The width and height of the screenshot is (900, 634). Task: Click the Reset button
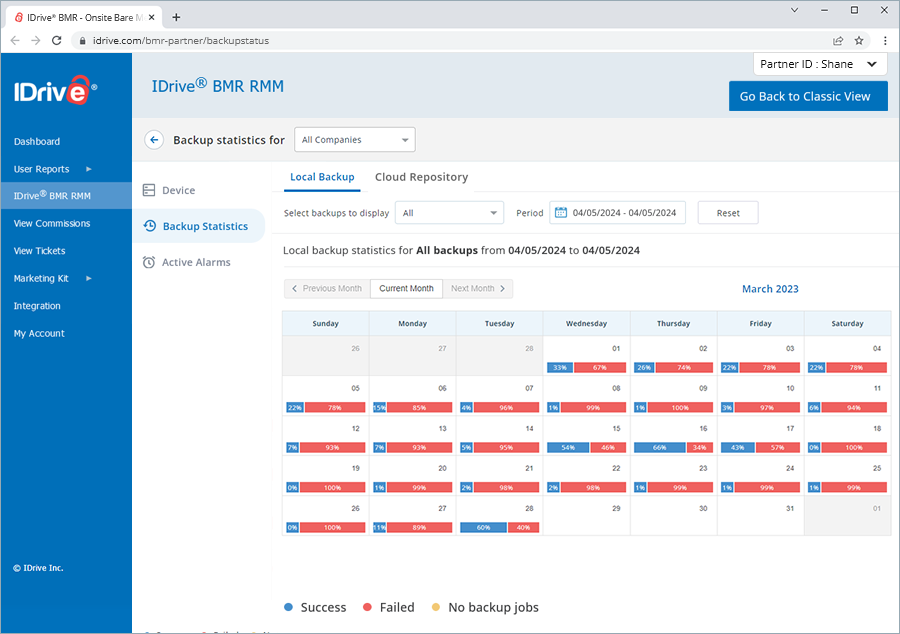pyautogui.click(x=728, y=213)
